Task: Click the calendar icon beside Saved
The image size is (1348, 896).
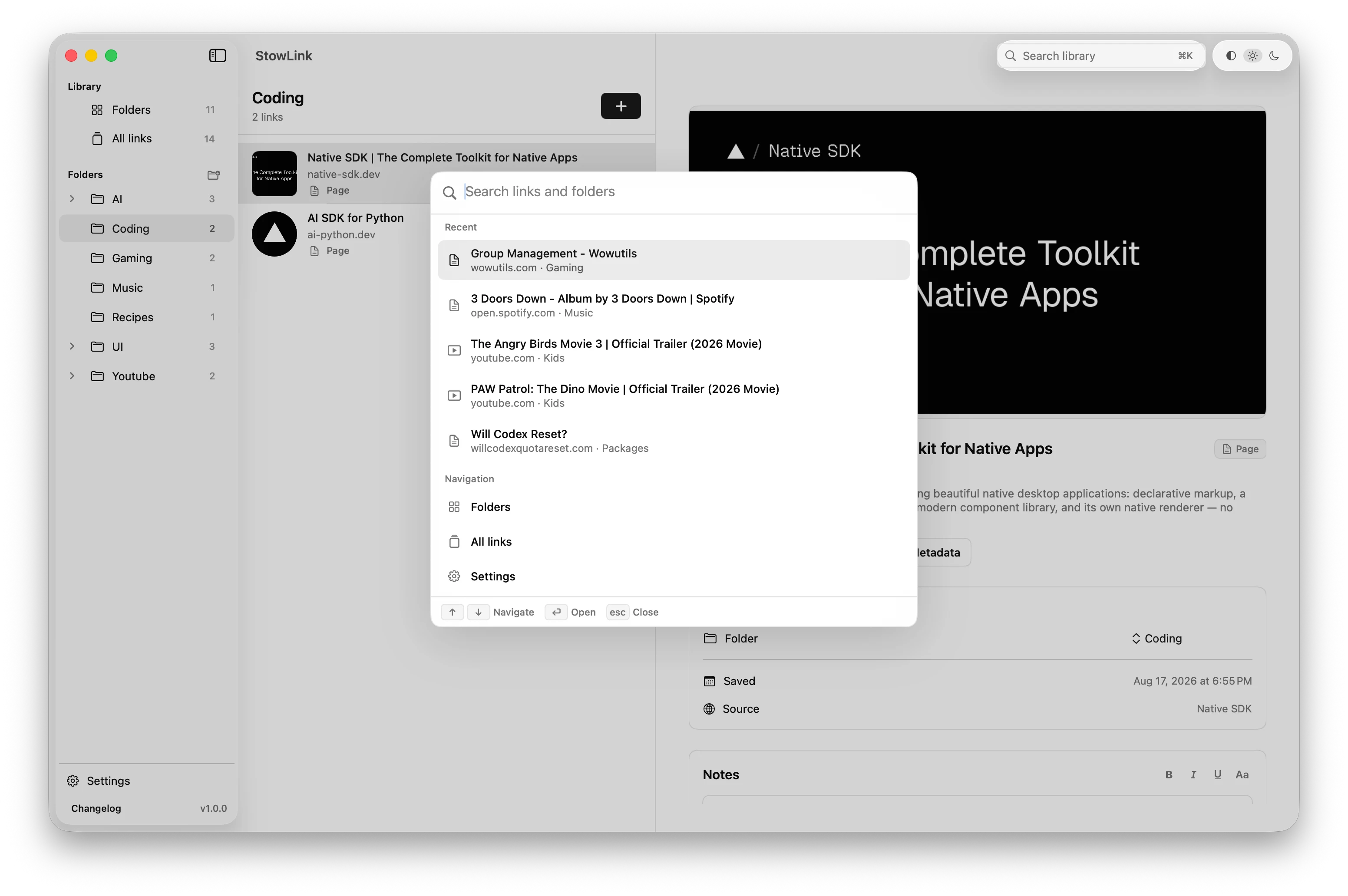Action: (709, 681)
